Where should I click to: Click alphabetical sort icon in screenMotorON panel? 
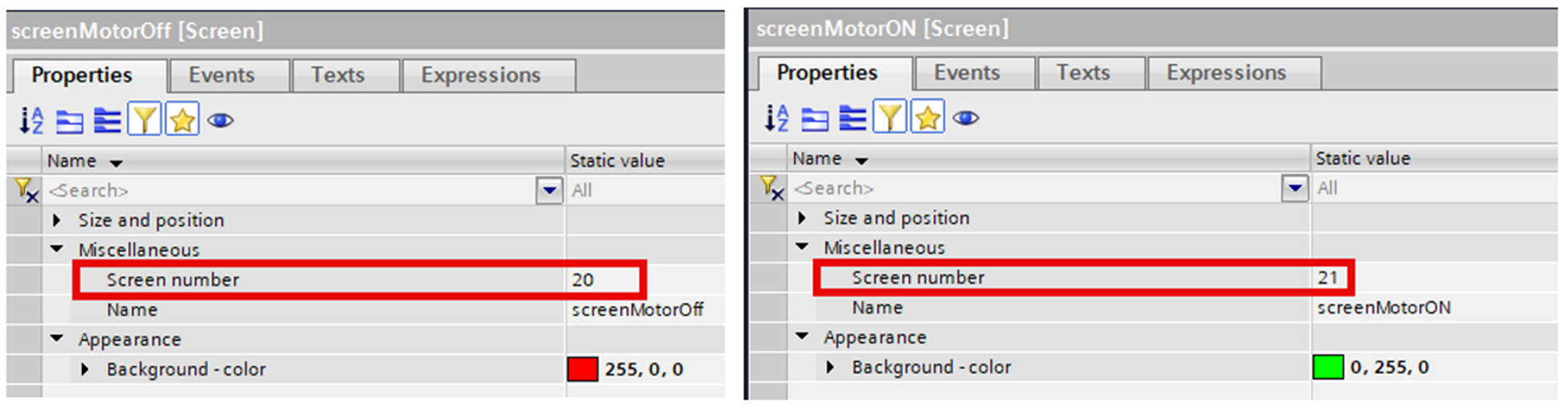click(x=776, y=118)
